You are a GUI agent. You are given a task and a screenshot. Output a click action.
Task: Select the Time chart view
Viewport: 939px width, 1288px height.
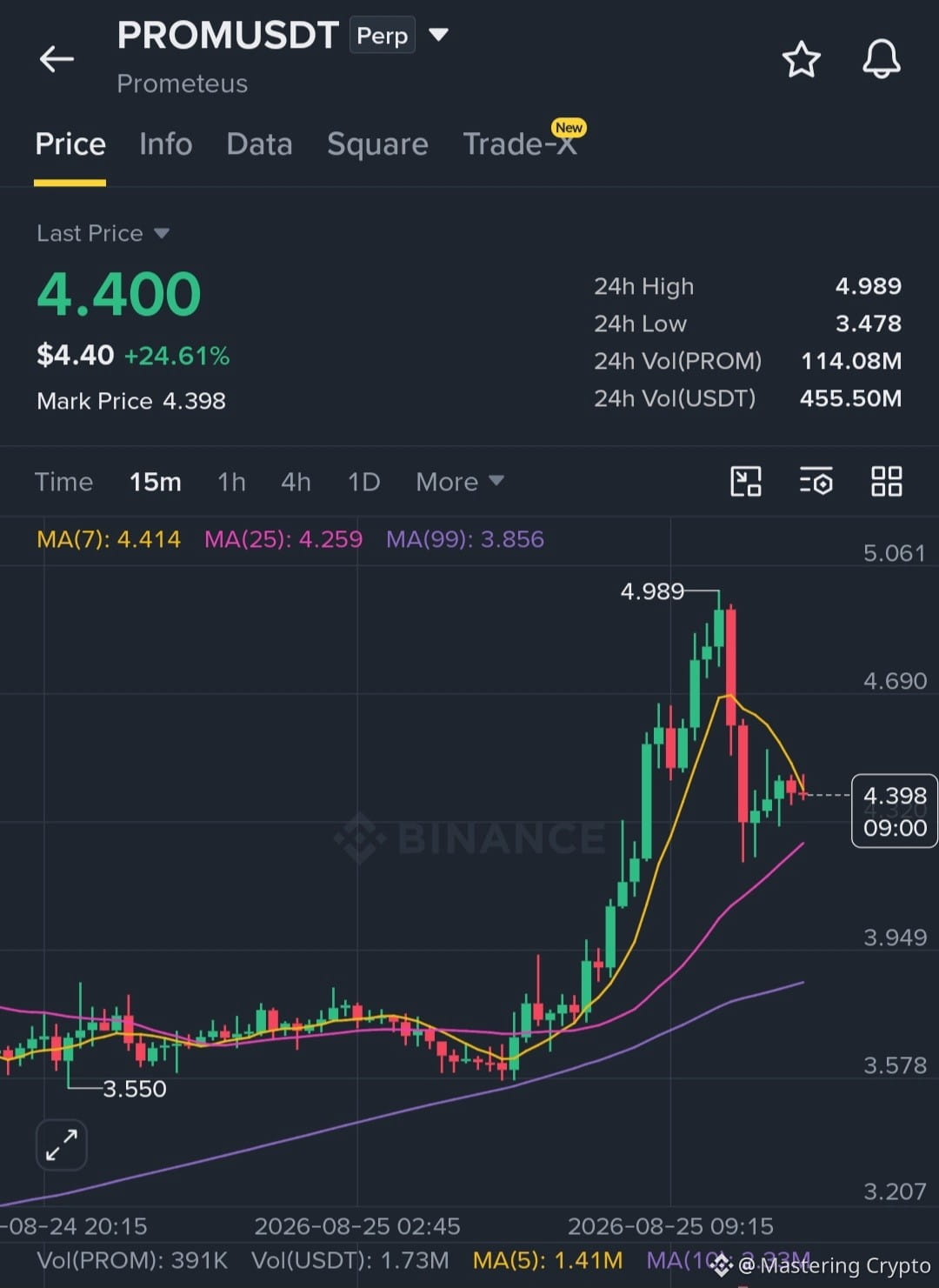tap(63, 482)
